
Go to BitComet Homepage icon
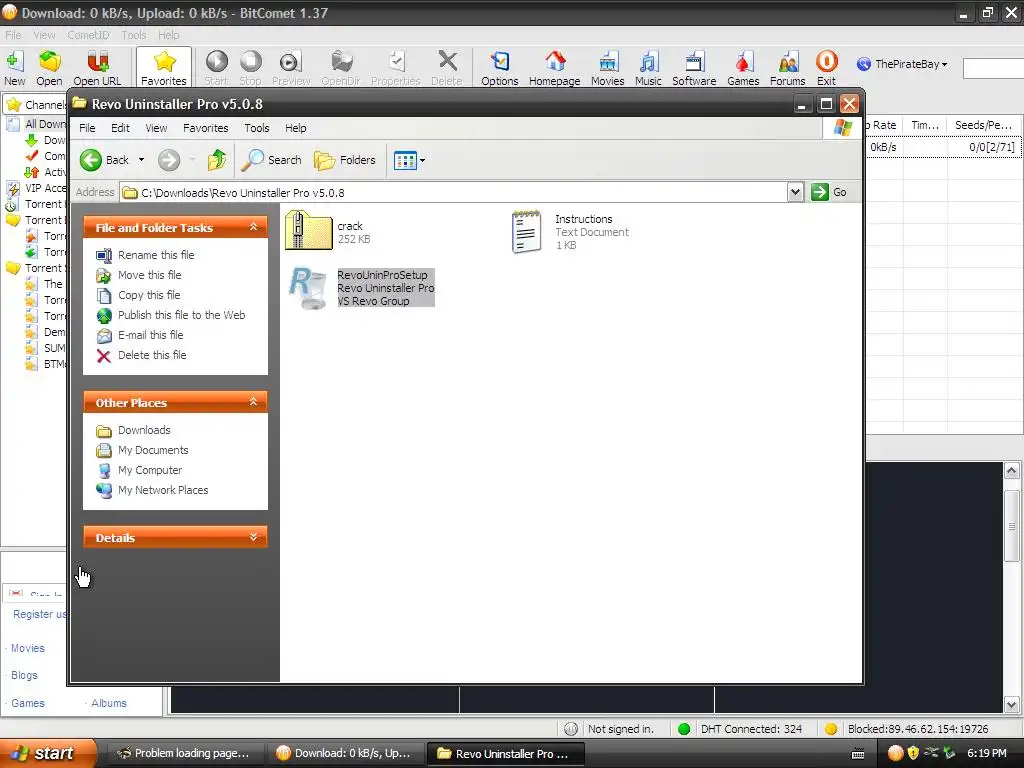coord(554,68)
